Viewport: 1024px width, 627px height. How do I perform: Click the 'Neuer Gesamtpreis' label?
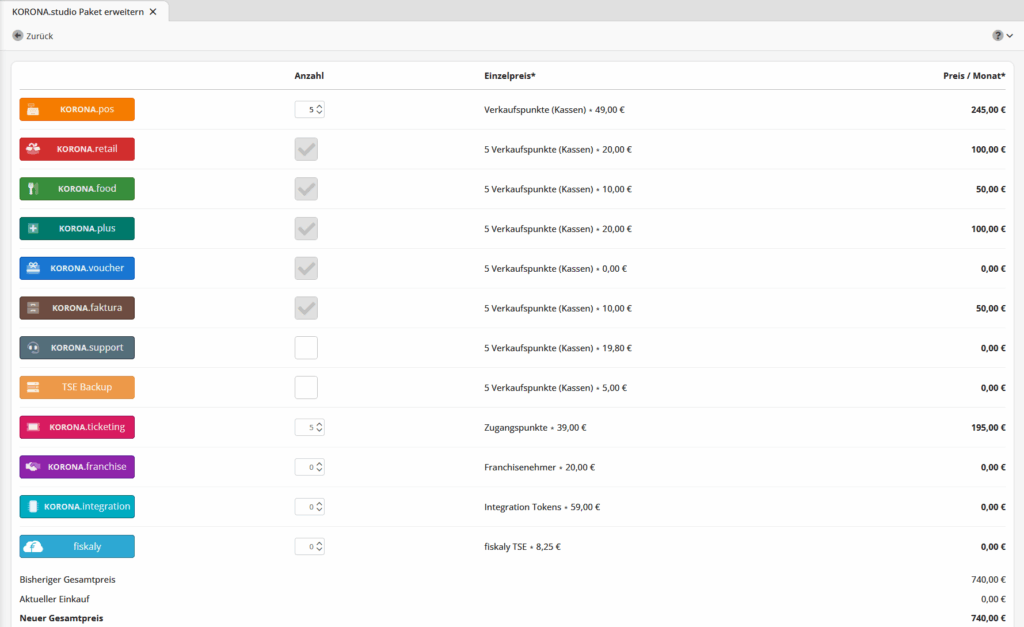click(61, 618)
